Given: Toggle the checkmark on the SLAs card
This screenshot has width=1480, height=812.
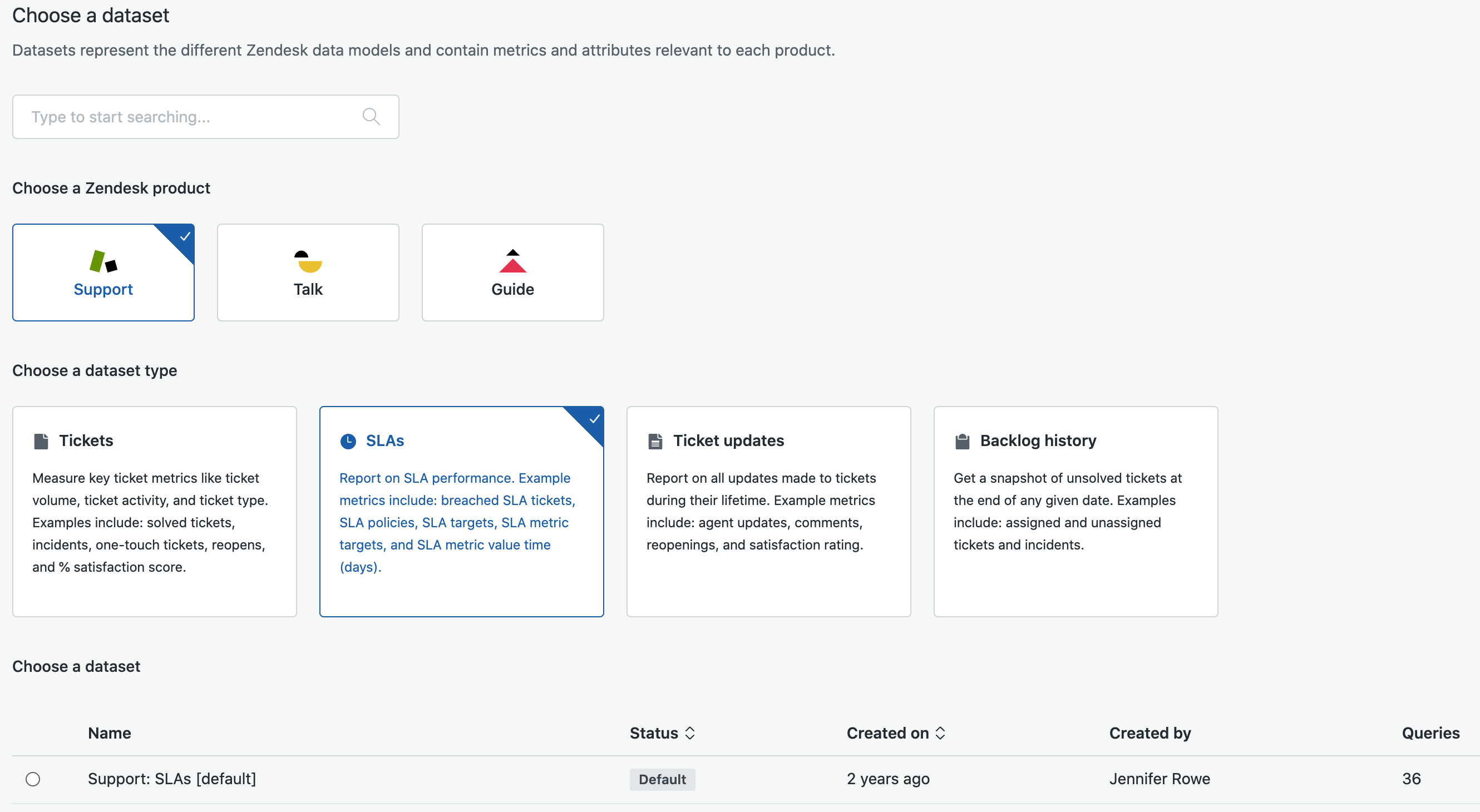Looking at the screenshot, I should [594, 419].
